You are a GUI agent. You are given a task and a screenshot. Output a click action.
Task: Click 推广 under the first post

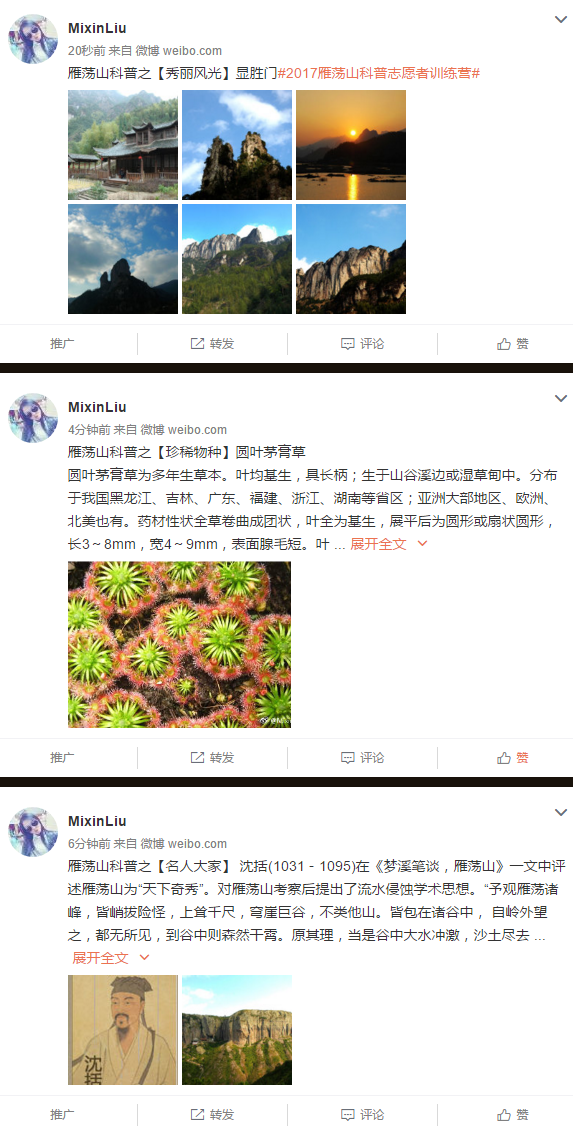[62, 344]
